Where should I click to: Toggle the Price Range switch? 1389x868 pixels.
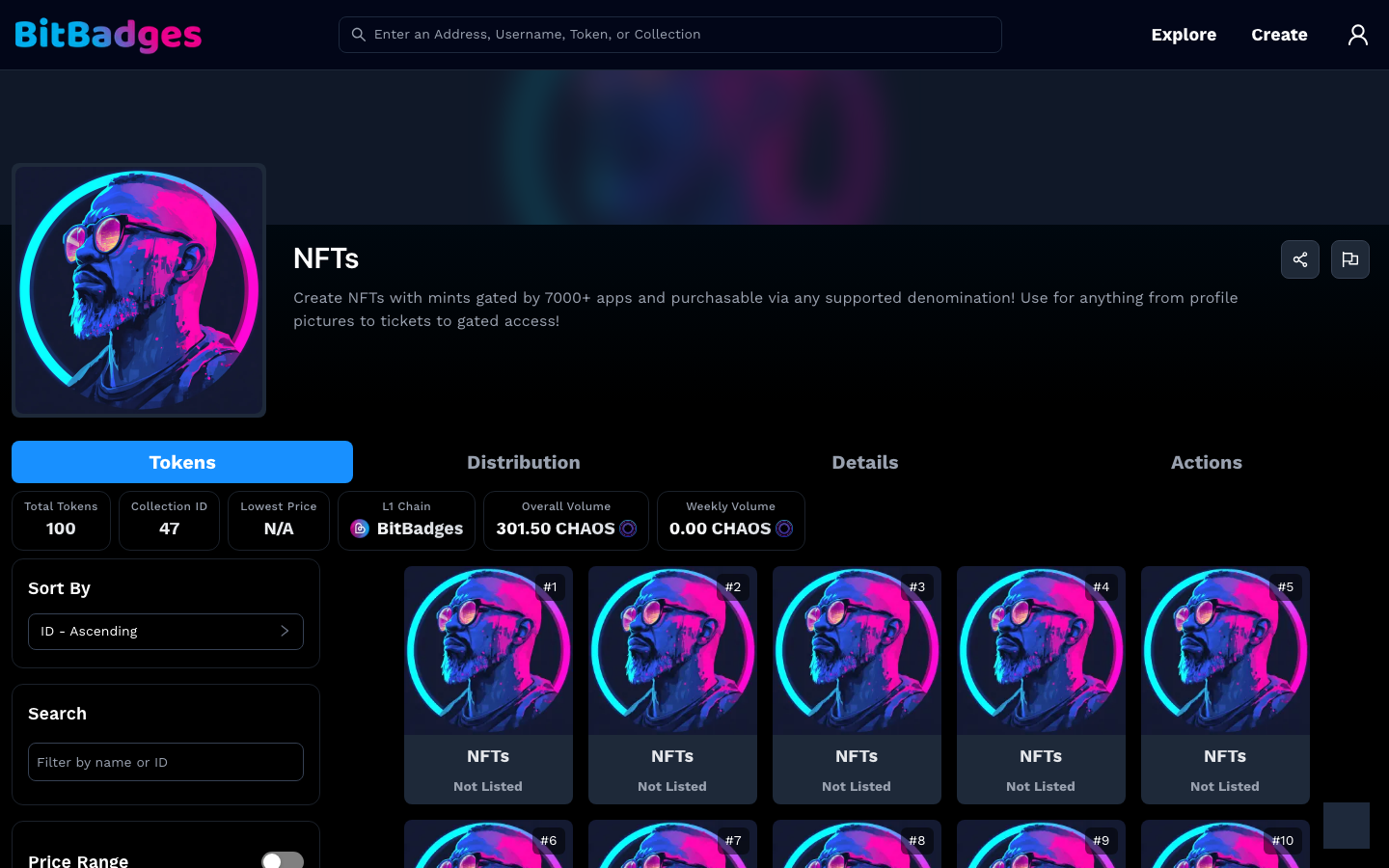(283, 860)
